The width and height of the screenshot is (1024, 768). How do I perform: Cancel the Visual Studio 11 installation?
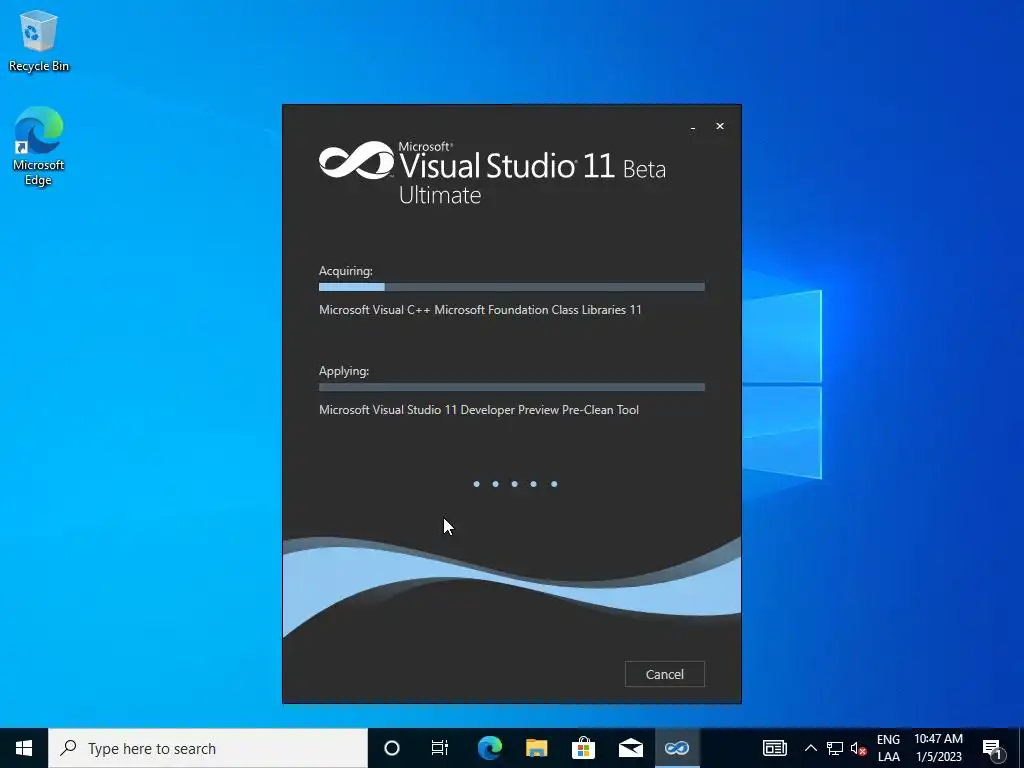coord(664,674)
